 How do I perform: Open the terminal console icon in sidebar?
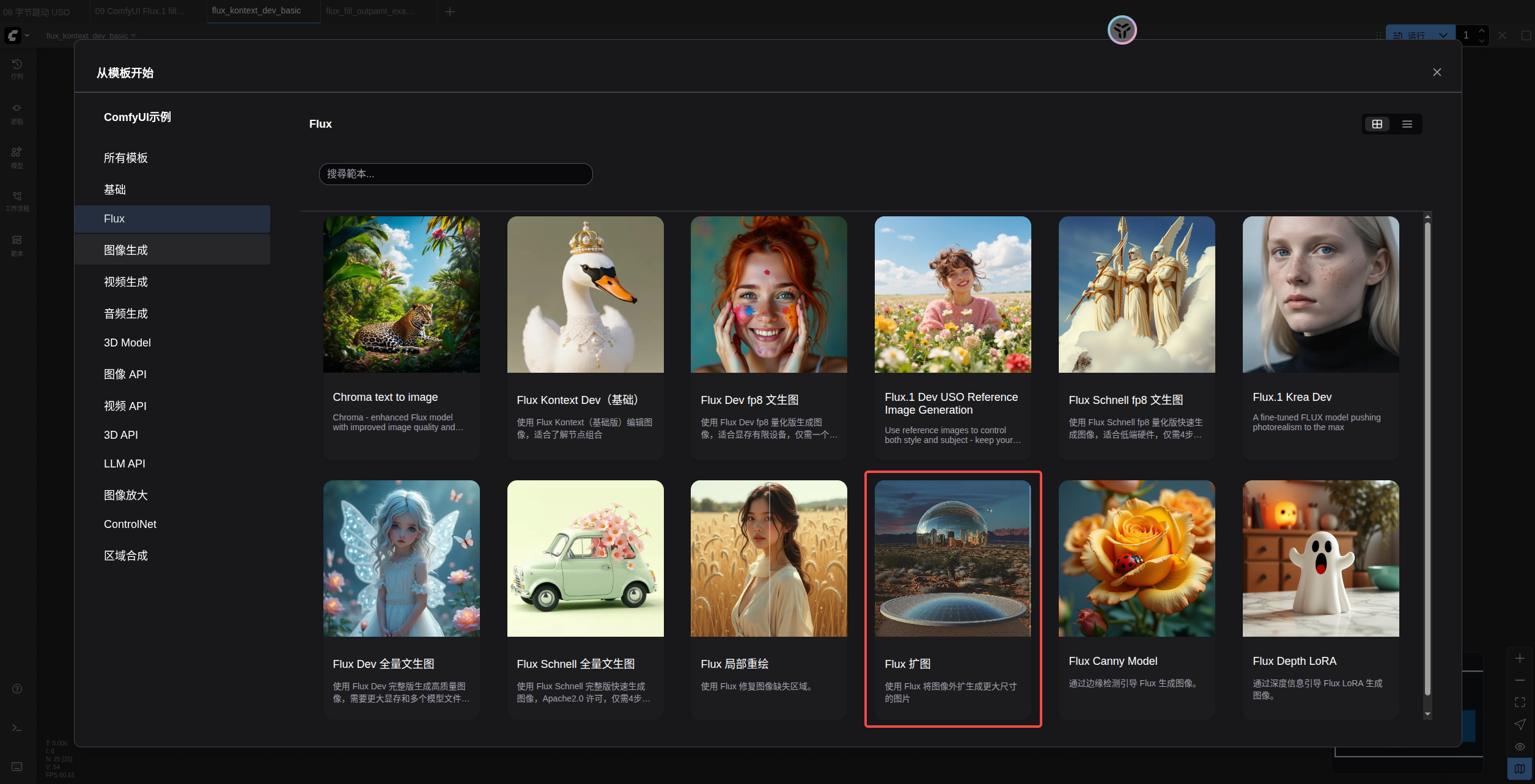[x=17, y=728]
